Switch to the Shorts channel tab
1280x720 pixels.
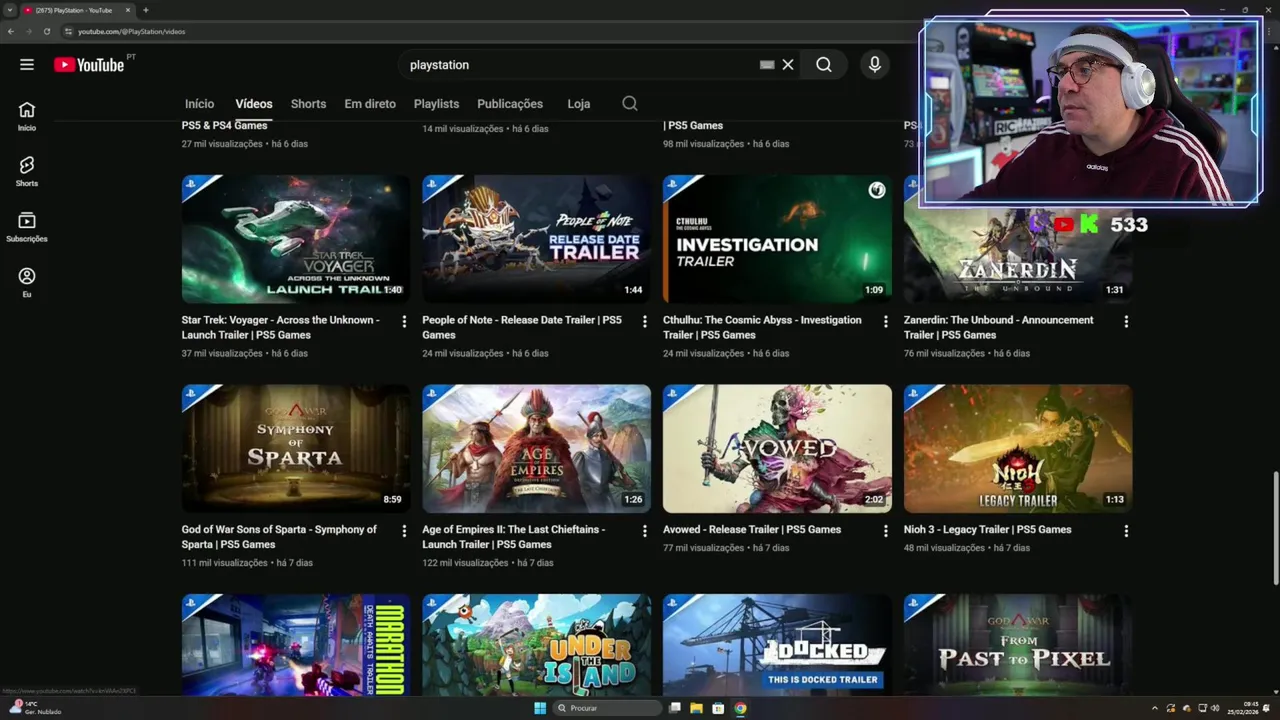coord(308,104)
